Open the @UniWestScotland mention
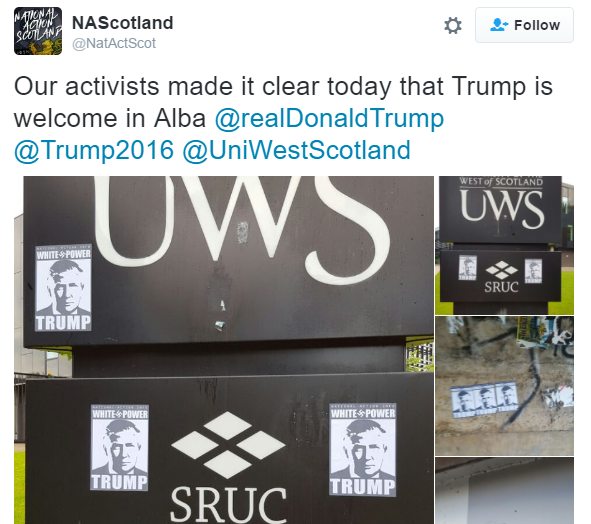Image resolution: width=591 pixels, height=524 pixels. coord(296,150)
